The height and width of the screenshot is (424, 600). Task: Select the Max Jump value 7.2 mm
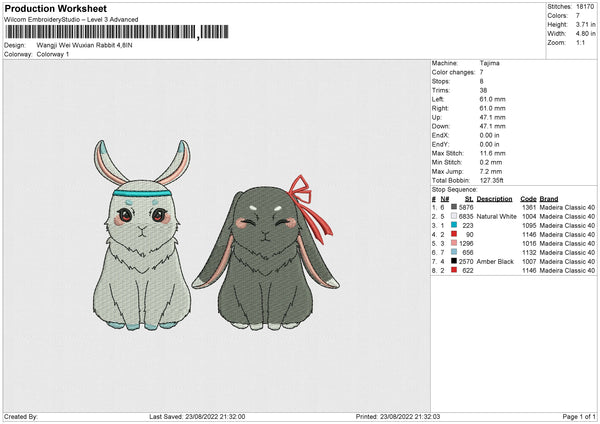(491, 171)
